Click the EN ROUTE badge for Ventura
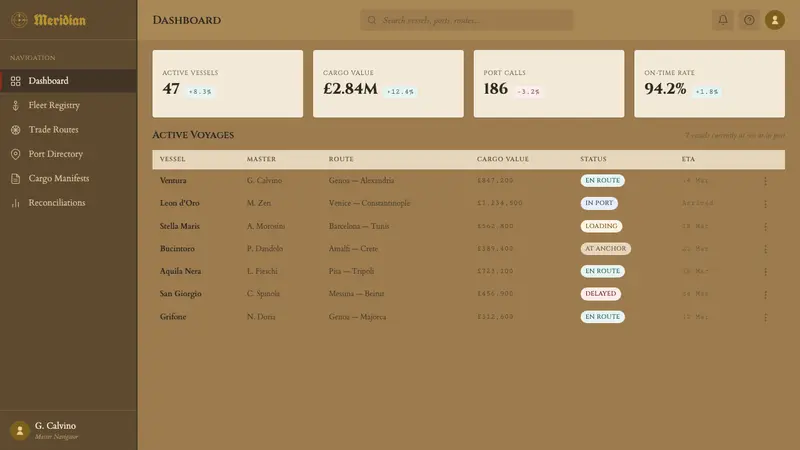 coord(603,181)
